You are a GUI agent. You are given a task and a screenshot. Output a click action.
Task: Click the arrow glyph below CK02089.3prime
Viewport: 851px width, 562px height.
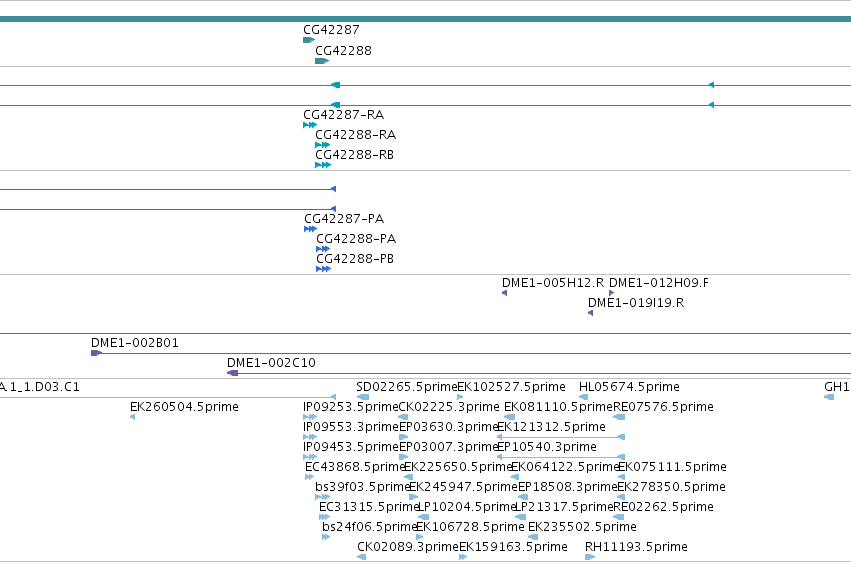tap(361, 557)
